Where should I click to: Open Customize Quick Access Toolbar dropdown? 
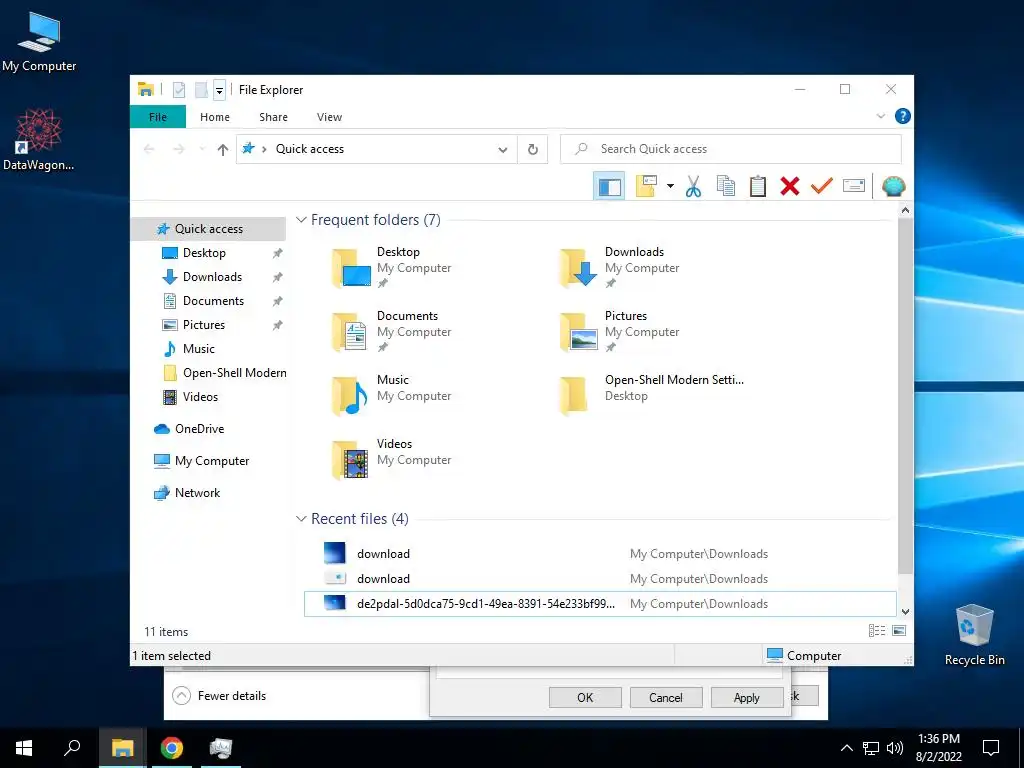(219, 90)
